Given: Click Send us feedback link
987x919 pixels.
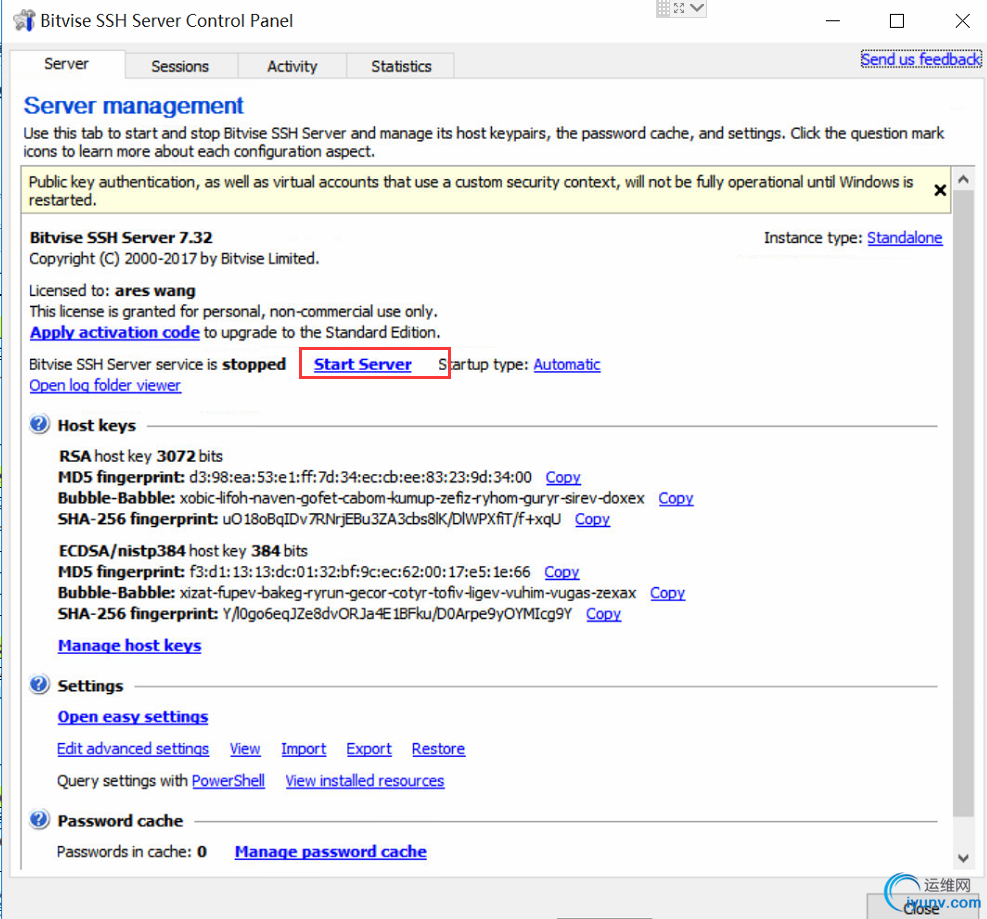Looking at the screenshot, I should point(921,59).
